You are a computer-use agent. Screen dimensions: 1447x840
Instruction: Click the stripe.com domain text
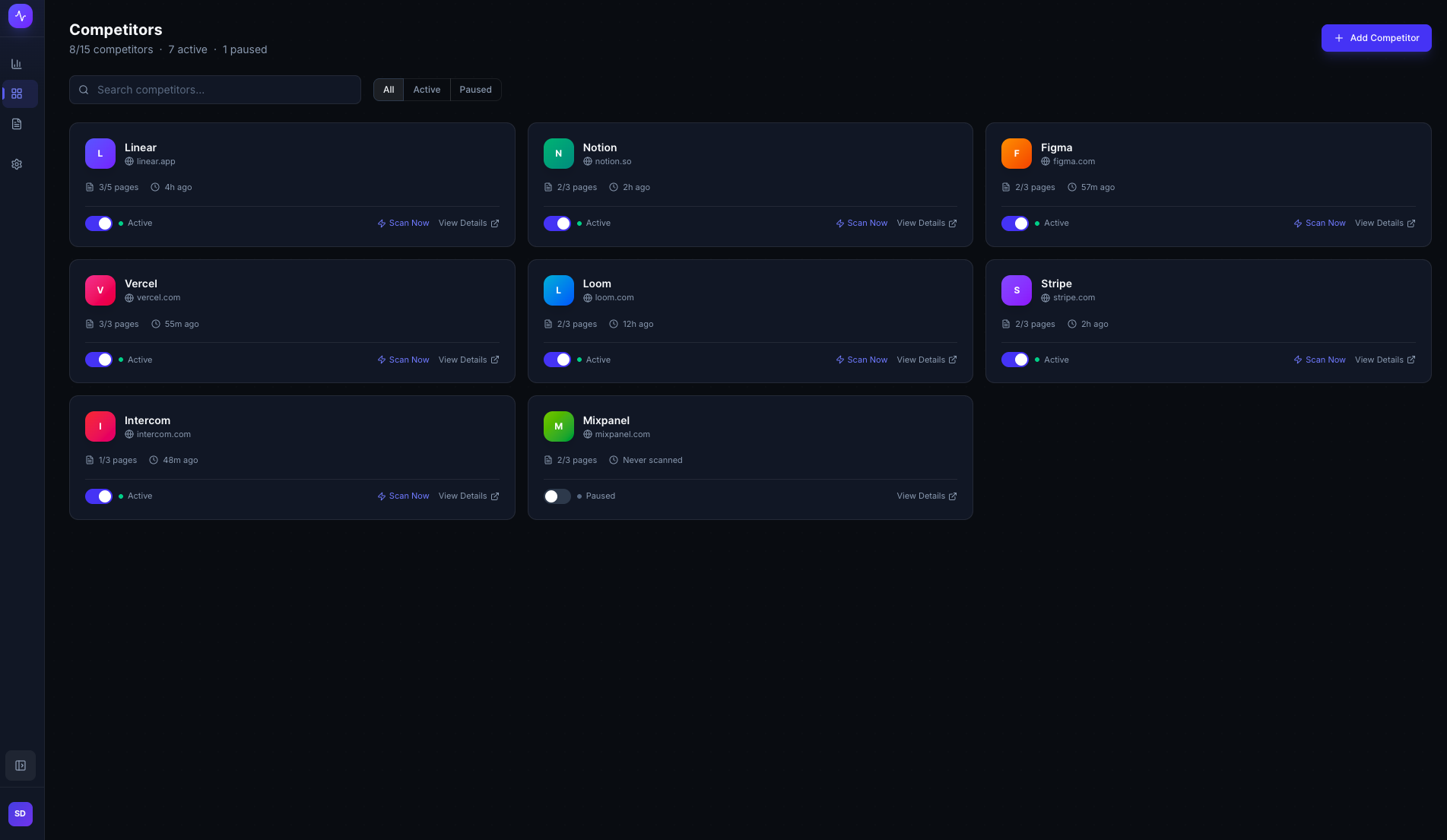[1074, 298]
